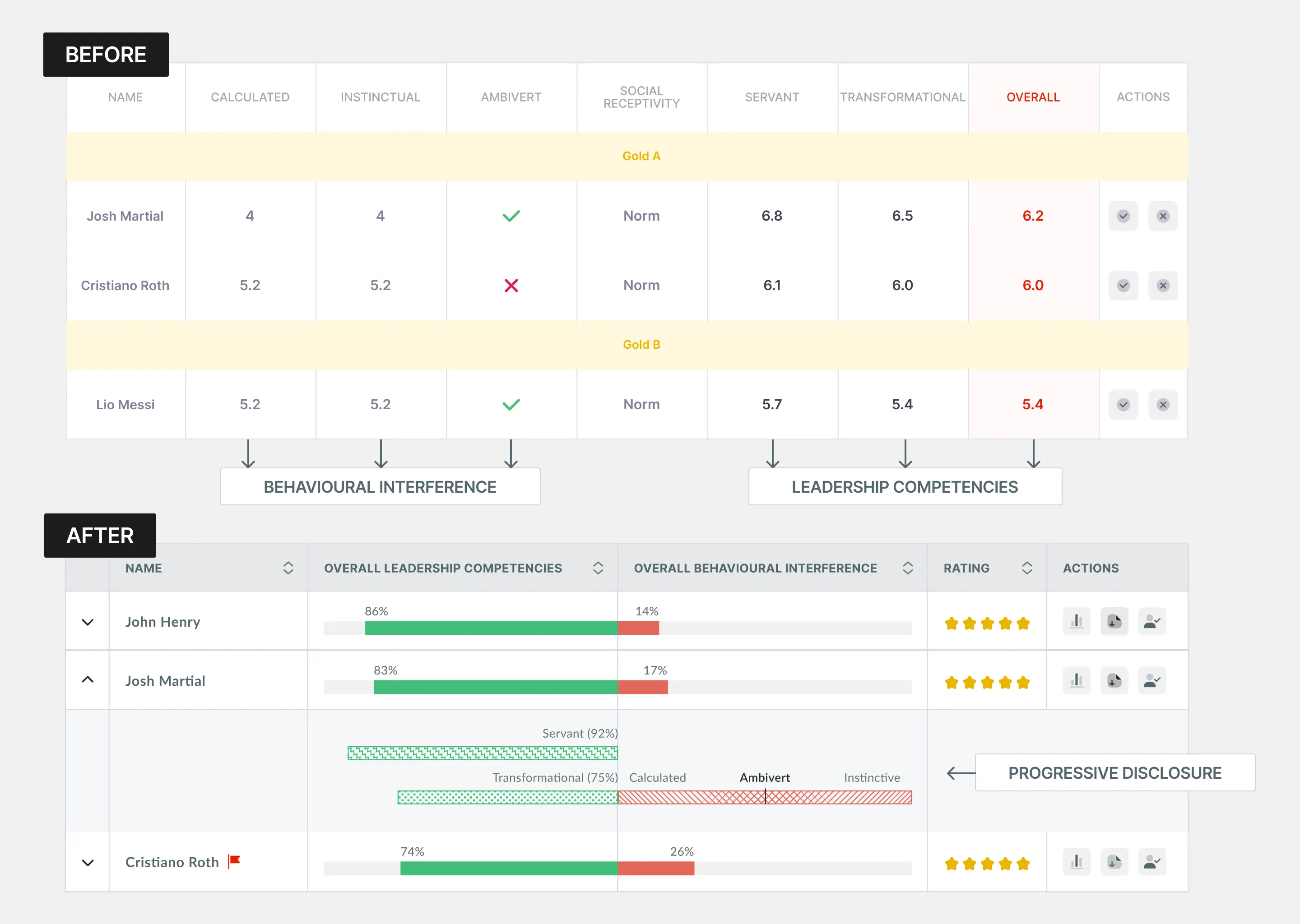The width and height of the screenshot is (1300, 924).
Task: Download report file for John Henry
Action: pos(1114,621)
